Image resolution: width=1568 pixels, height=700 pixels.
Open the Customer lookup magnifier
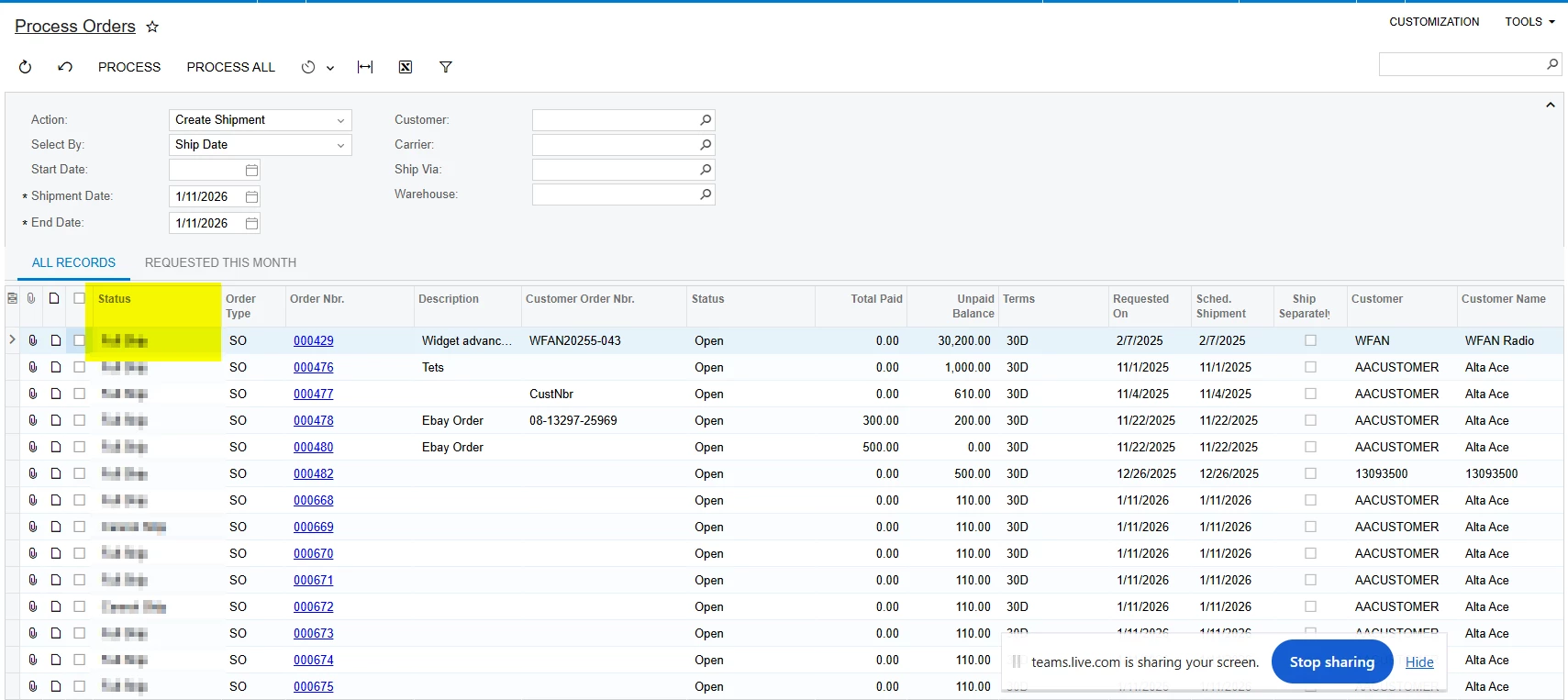pos(706,120)
